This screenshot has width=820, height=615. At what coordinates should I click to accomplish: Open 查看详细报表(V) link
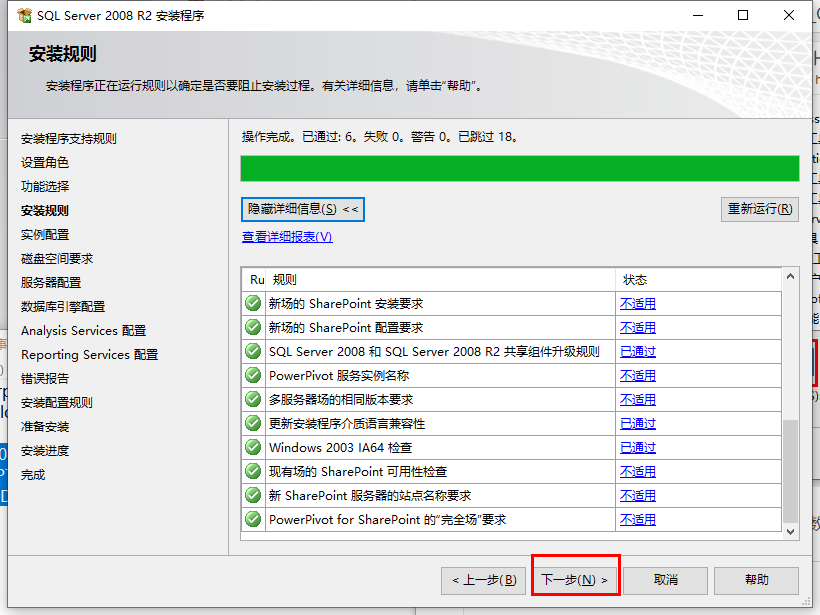click(x=287, y=237)
